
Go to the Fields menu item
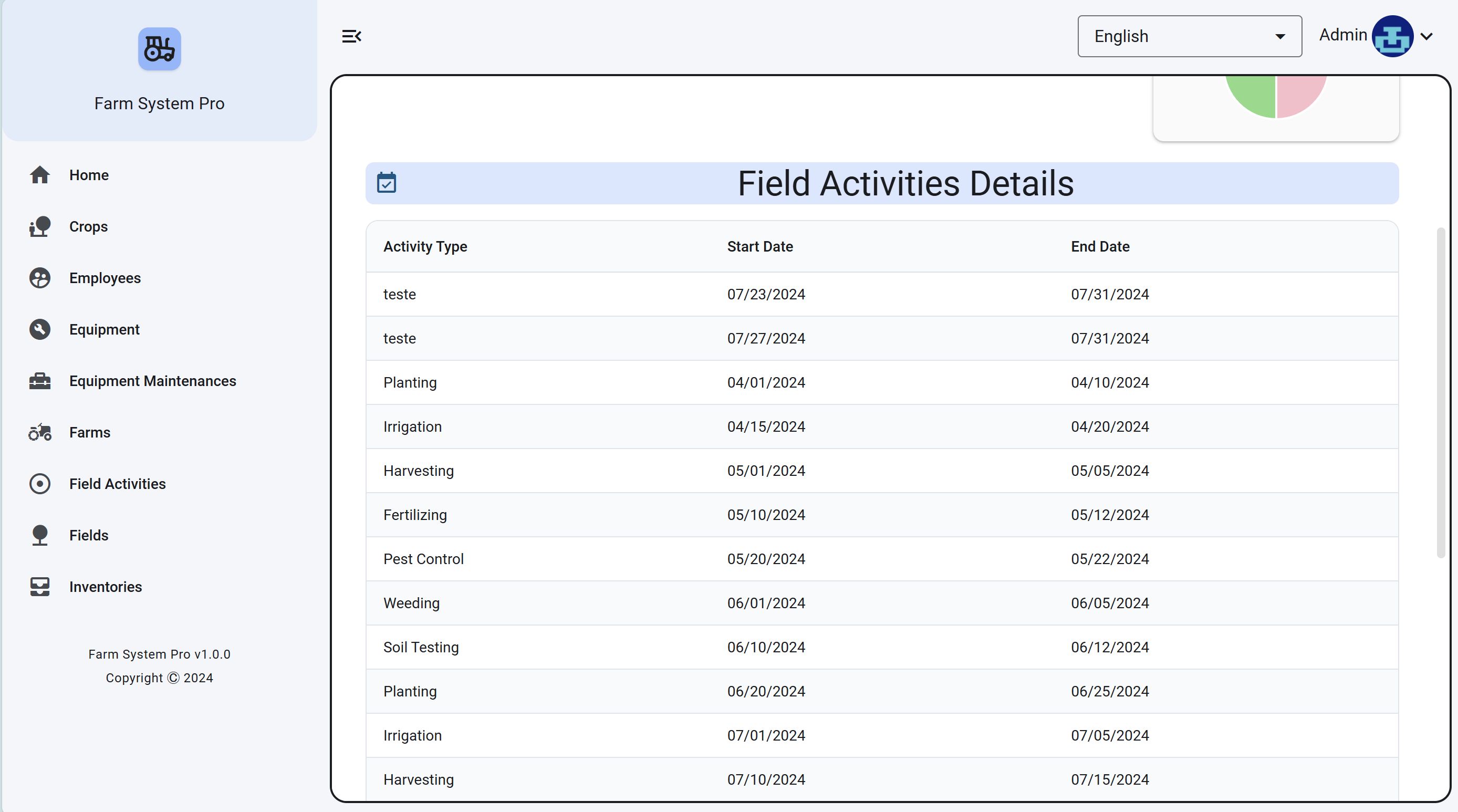(x=89, y=535)
